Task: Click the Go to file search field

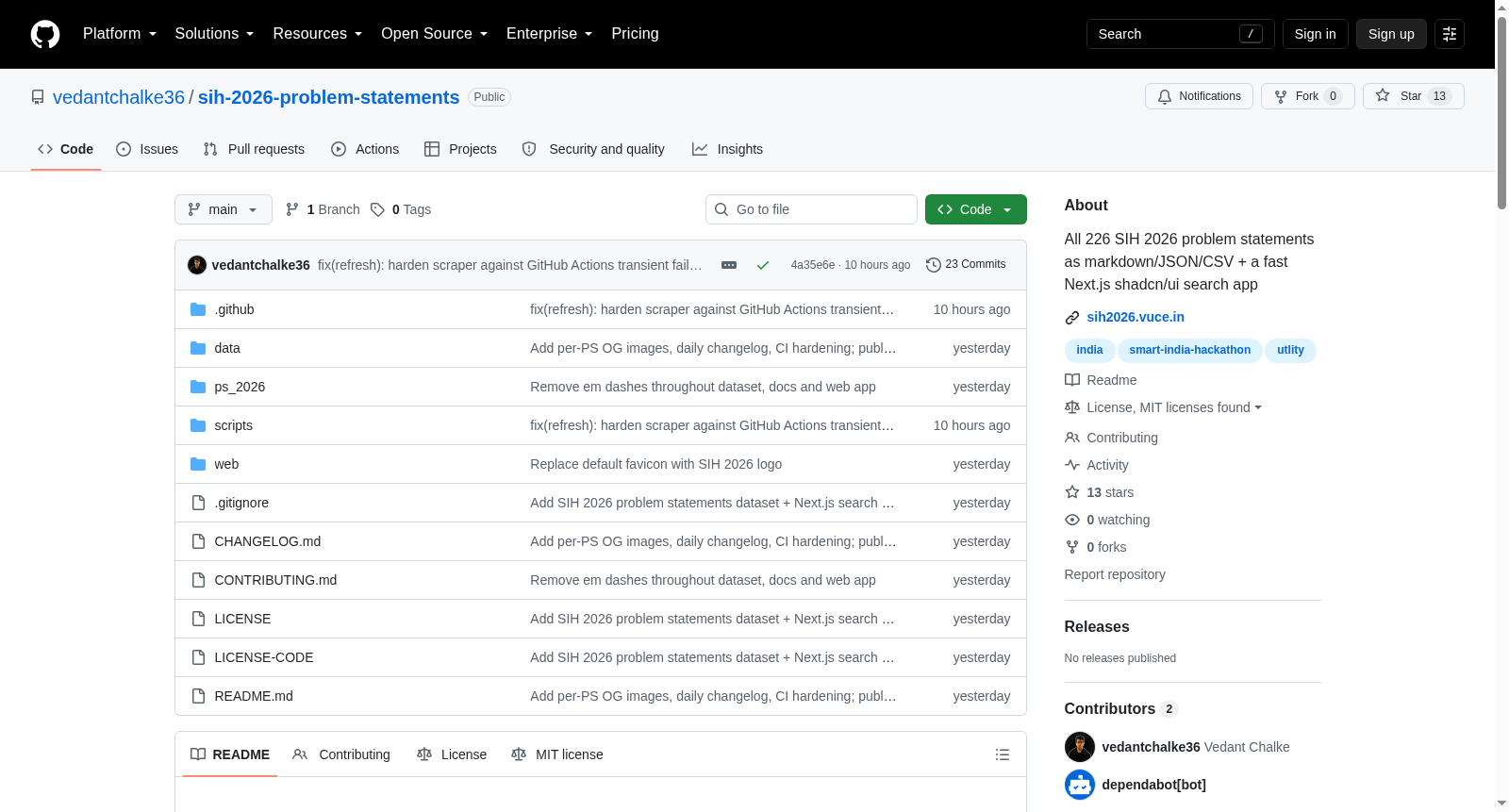Action: tap(811, 209)
